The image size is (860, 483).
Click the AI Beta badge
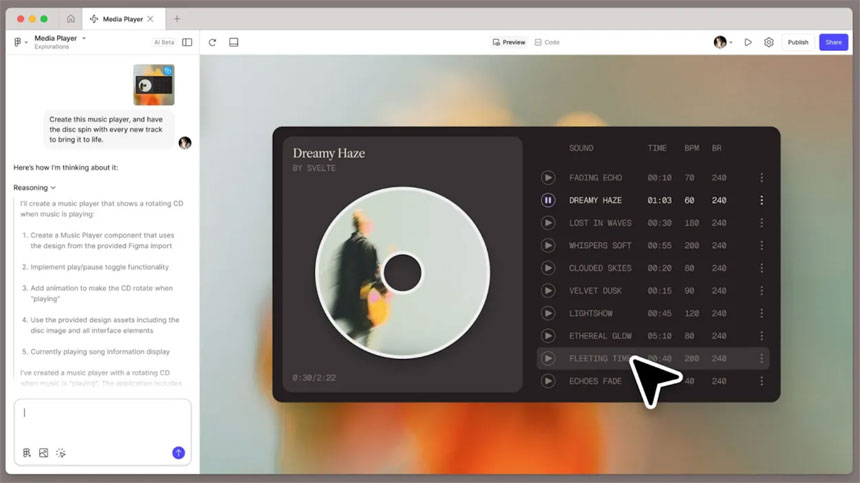click(163, 42)
